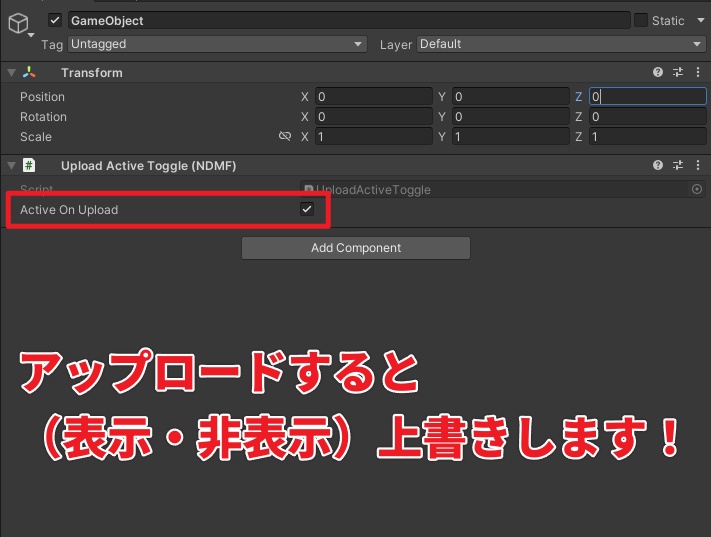Open Upload Active Toggle presets icon
Image resolution: width=711 pixels, height=537 pixels.
678,165
